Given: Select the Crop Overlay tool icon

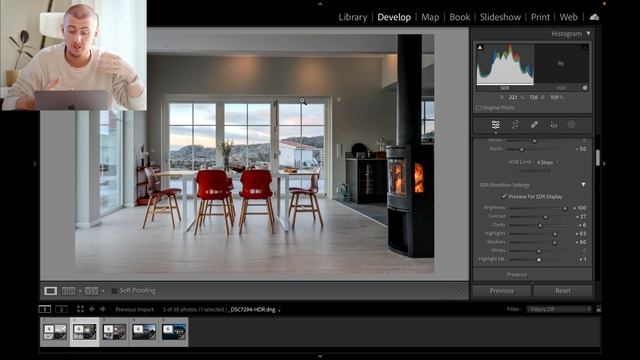Looking at the screenshot, I should [x=515, y=125].
